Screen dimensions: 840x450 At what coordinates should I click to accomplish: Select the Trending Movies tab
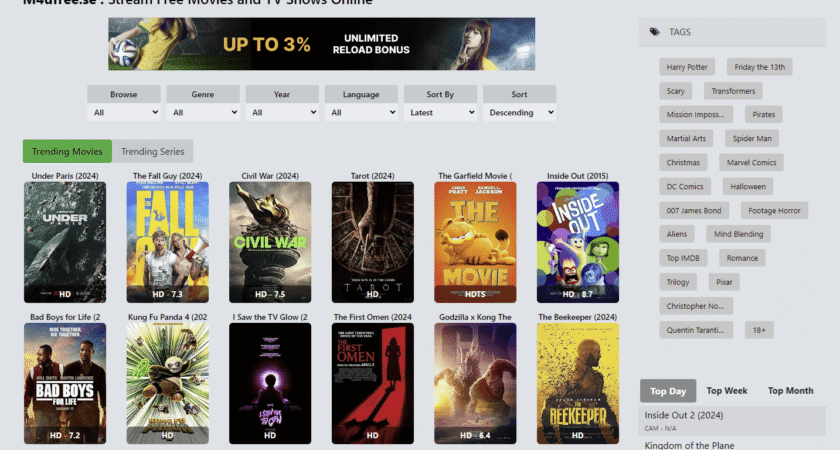(67, 152)
